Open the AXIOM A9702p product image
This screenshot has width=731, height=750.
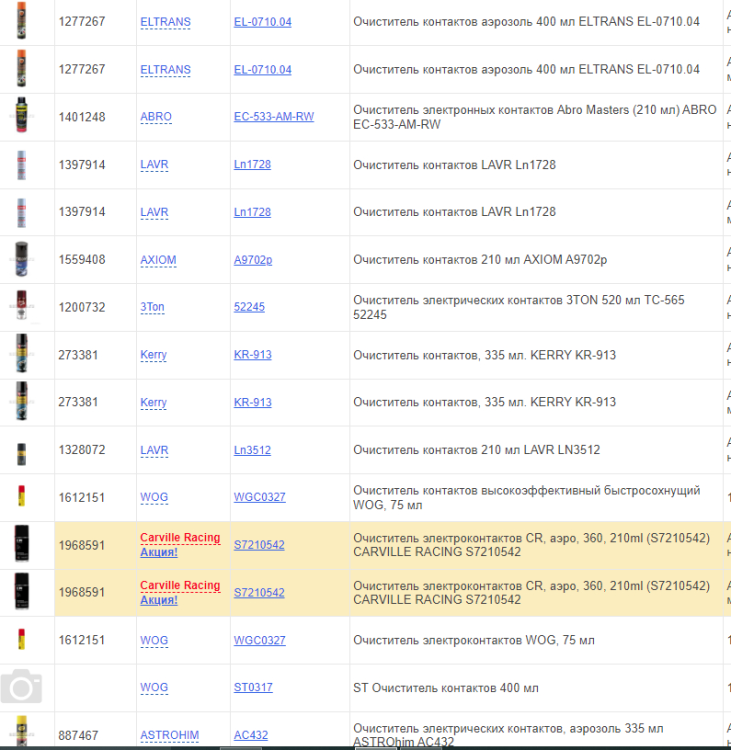[21, 260]
